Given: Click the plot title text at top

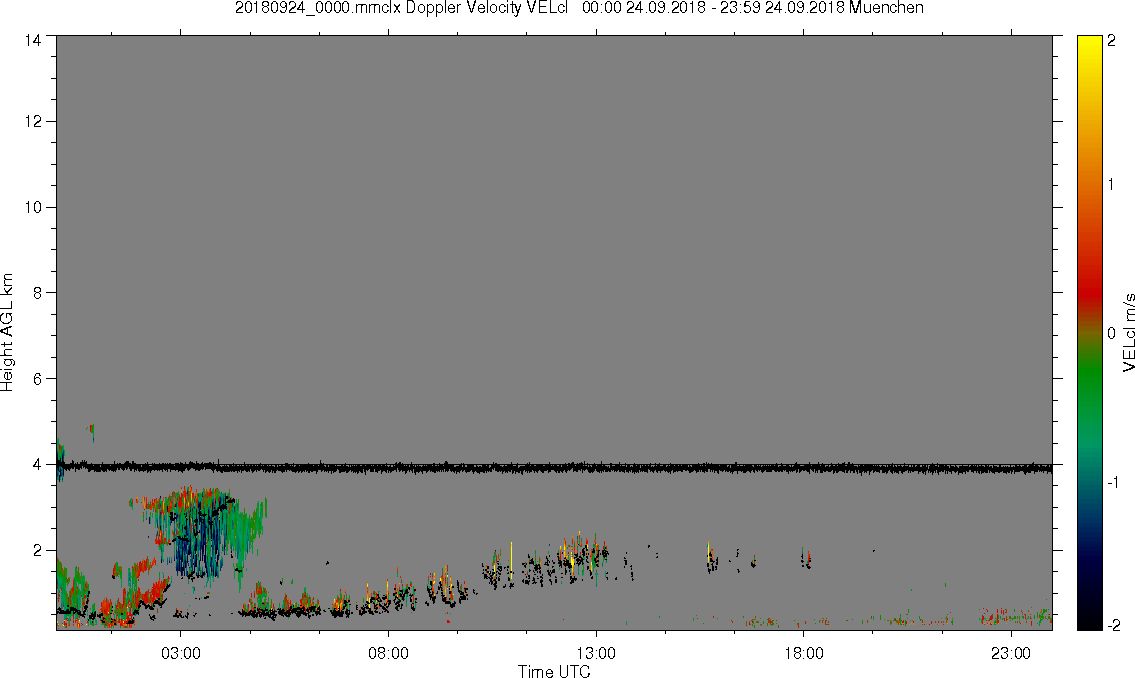Looking at the screenshot, I should point(579,8).
